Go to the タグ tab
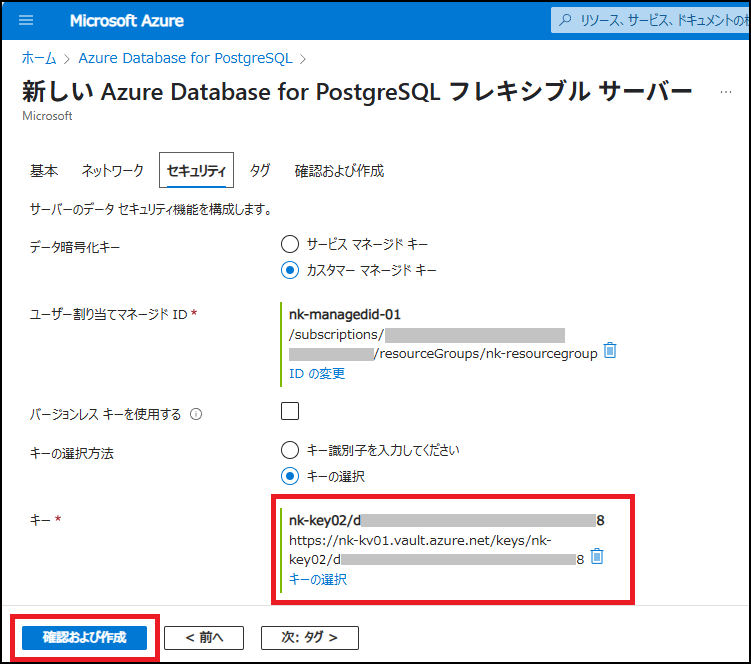This screenshot has height=664, width=751. click(260, 171)
